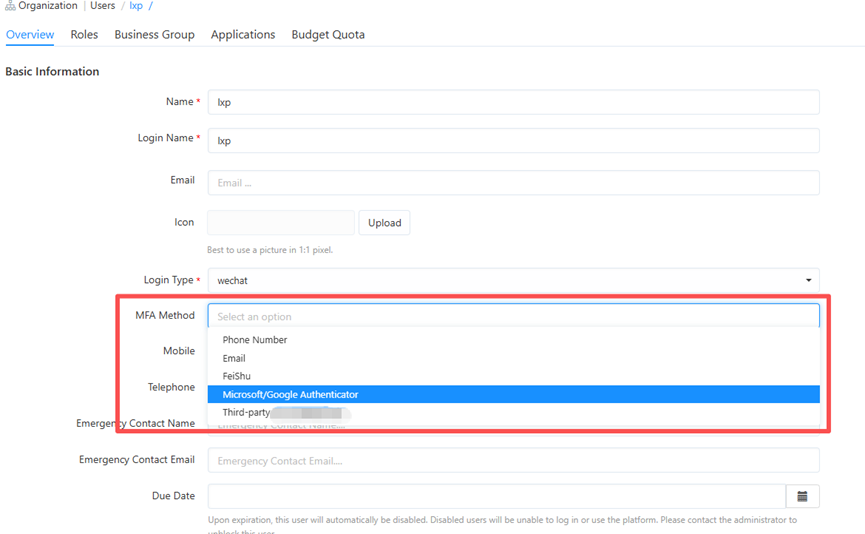The image size is (865, 534).
Task: Choose the Third-party MFA option
Action: [247, 412]
